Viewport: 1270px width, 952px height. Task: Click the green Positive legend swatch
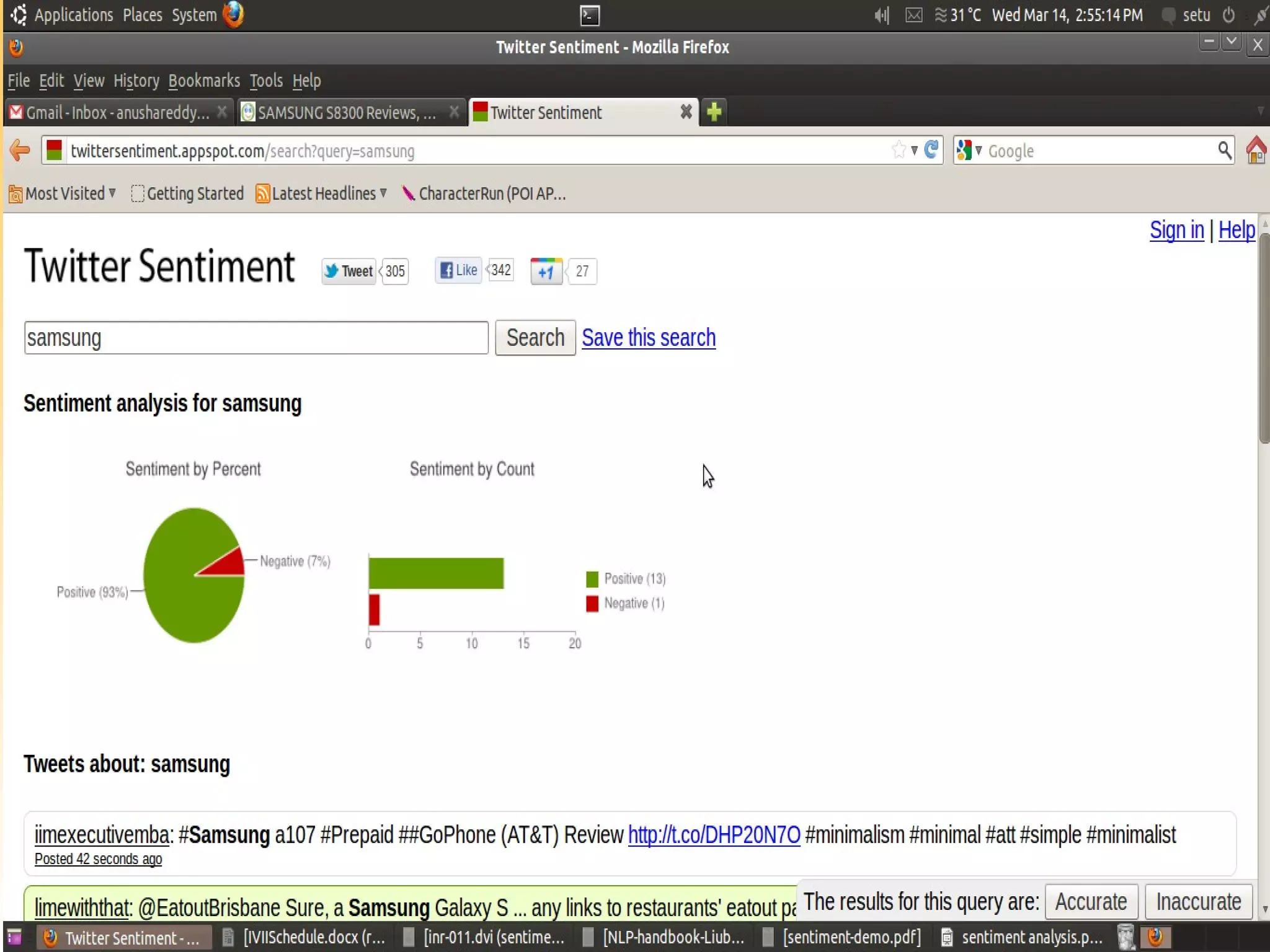click(x=592, y=579)
